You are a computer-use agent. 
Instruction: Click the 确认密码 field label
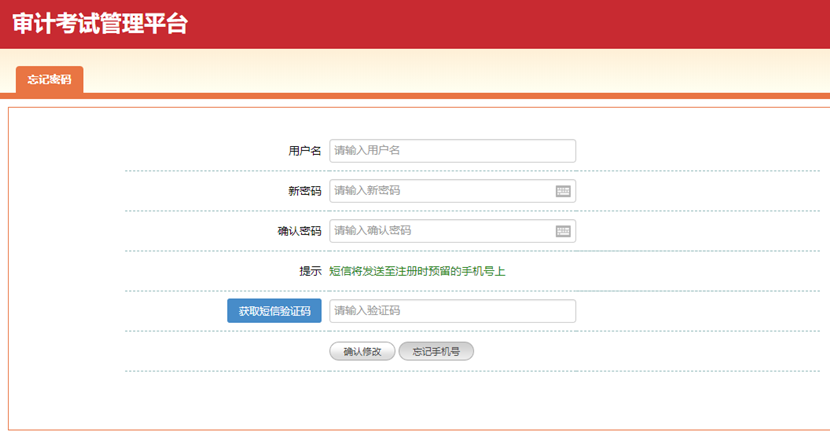coord(299,231)
